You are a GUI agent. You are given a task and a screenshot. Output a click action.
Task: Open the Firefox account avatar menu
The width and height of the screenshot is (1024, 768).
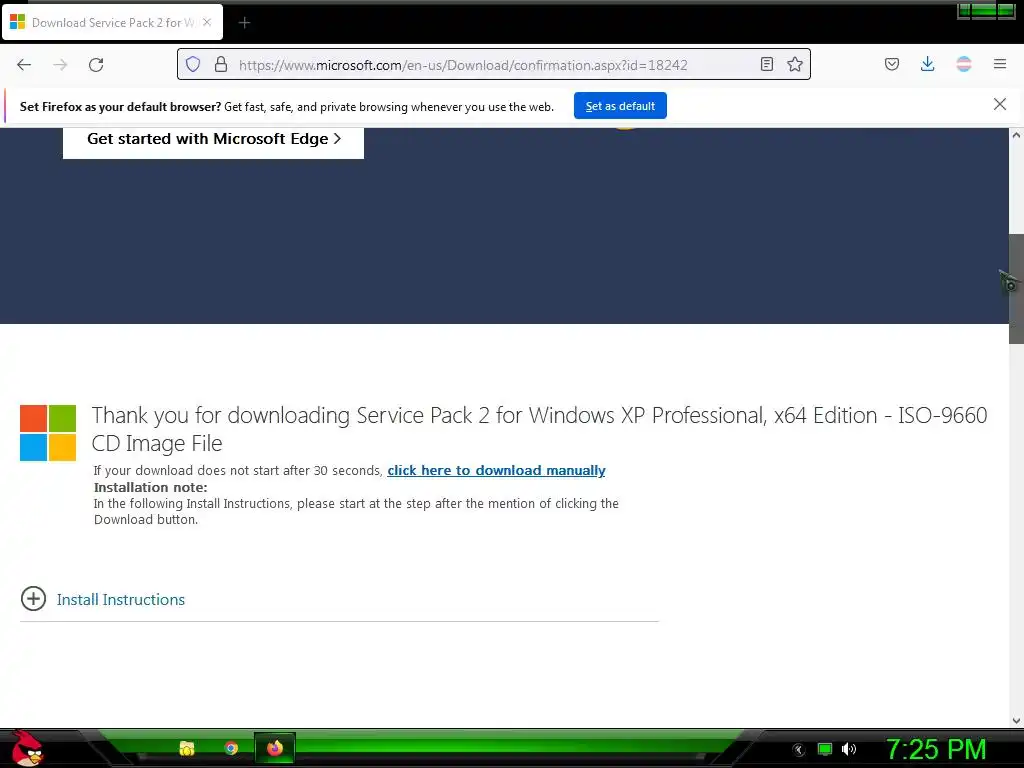click(964, 64)
